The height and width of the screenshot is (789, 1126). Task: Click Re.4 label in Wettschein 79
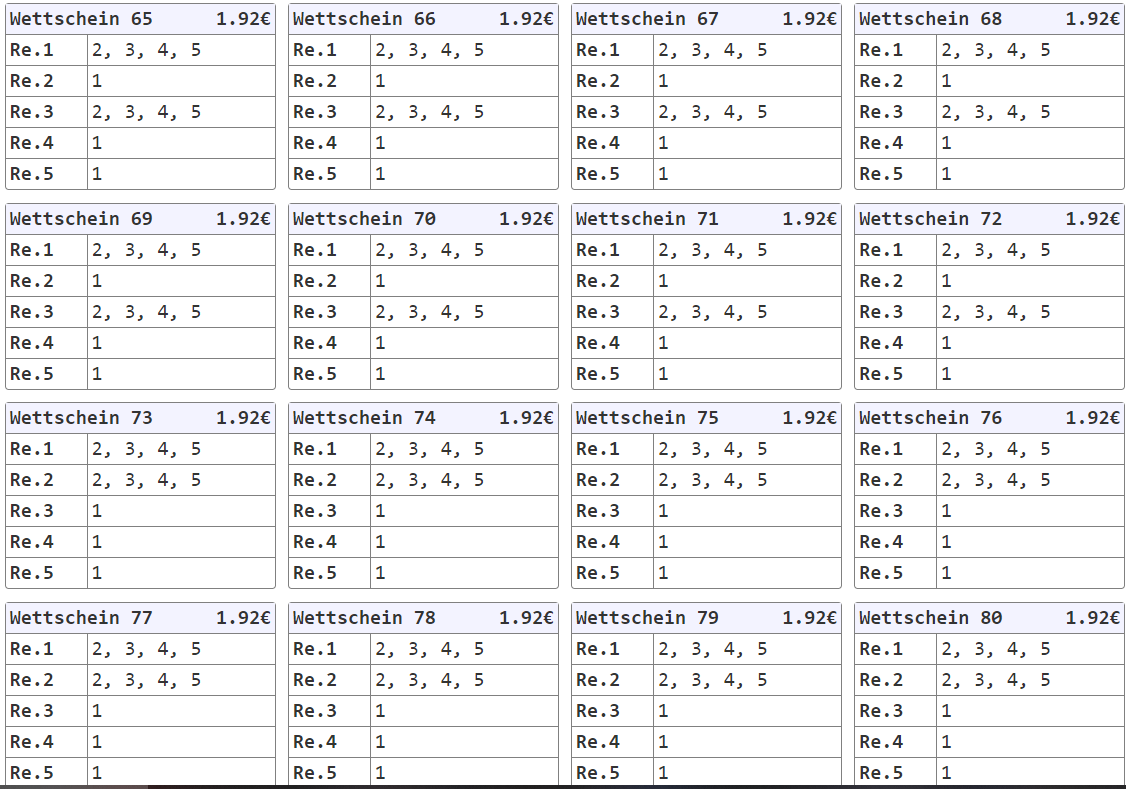(598, 742)
